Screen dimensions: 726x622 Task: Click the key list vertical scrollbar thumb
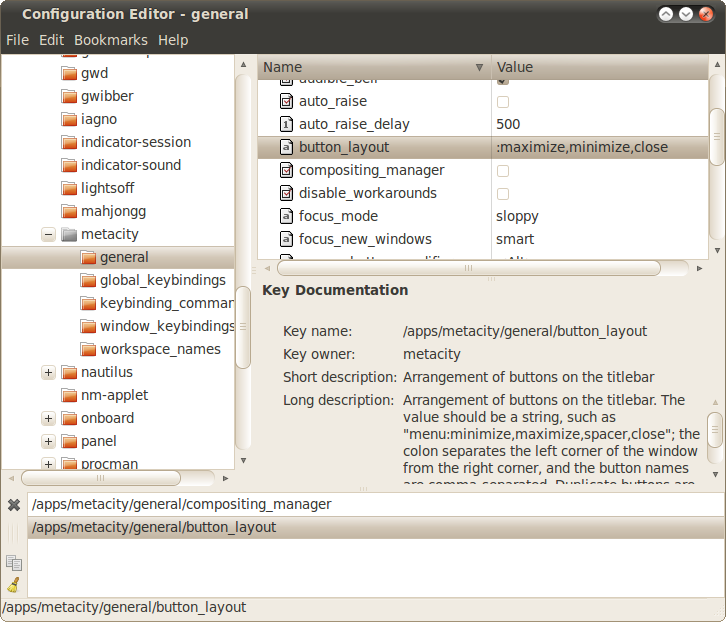[x=717, y=137]
